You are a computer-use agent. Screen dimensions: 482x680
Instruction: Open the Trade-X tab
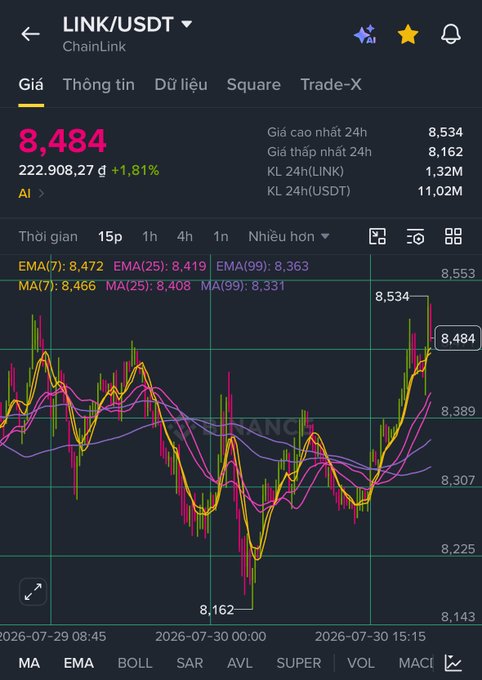pos(331,85)
